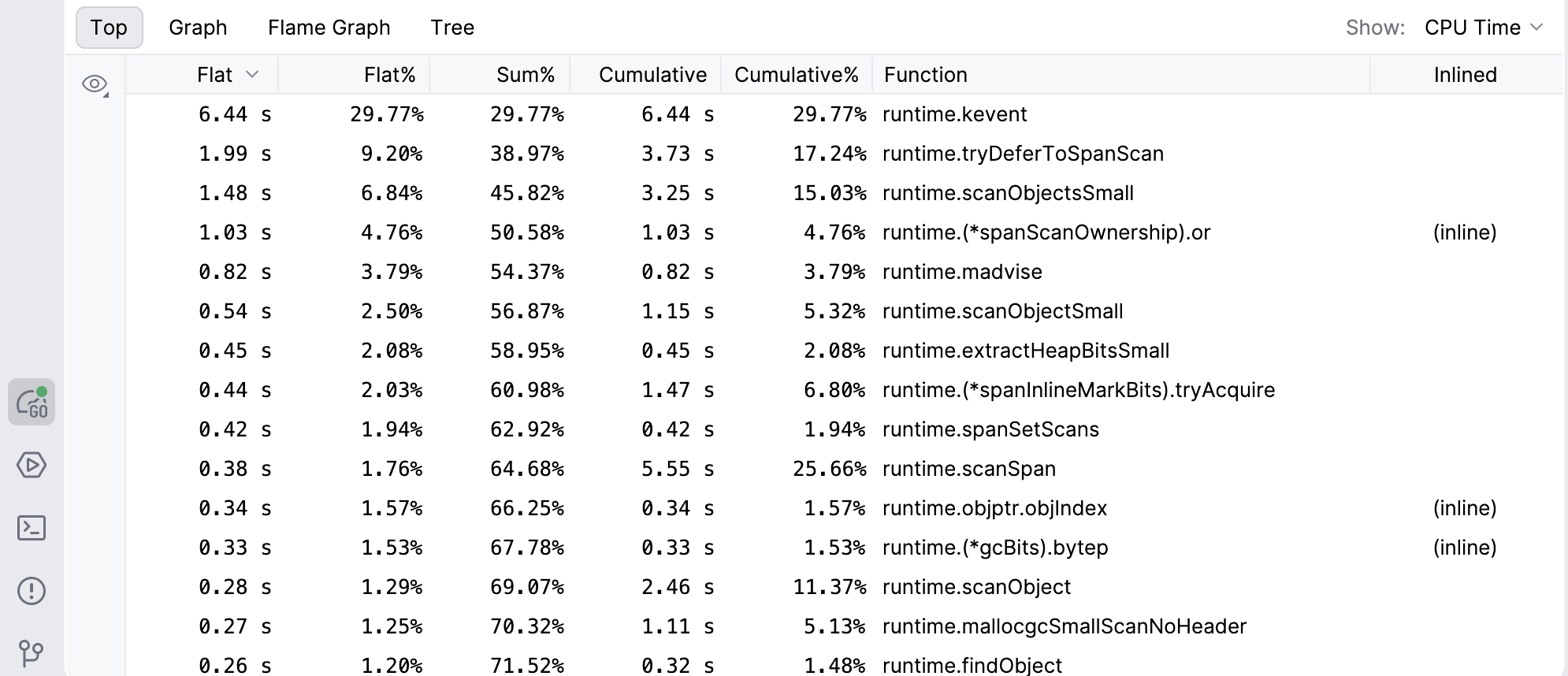Viewport: 1568px width, 676px height.
Task: Select the runtime.scanObject row
Action: click(x=843, y=587)
